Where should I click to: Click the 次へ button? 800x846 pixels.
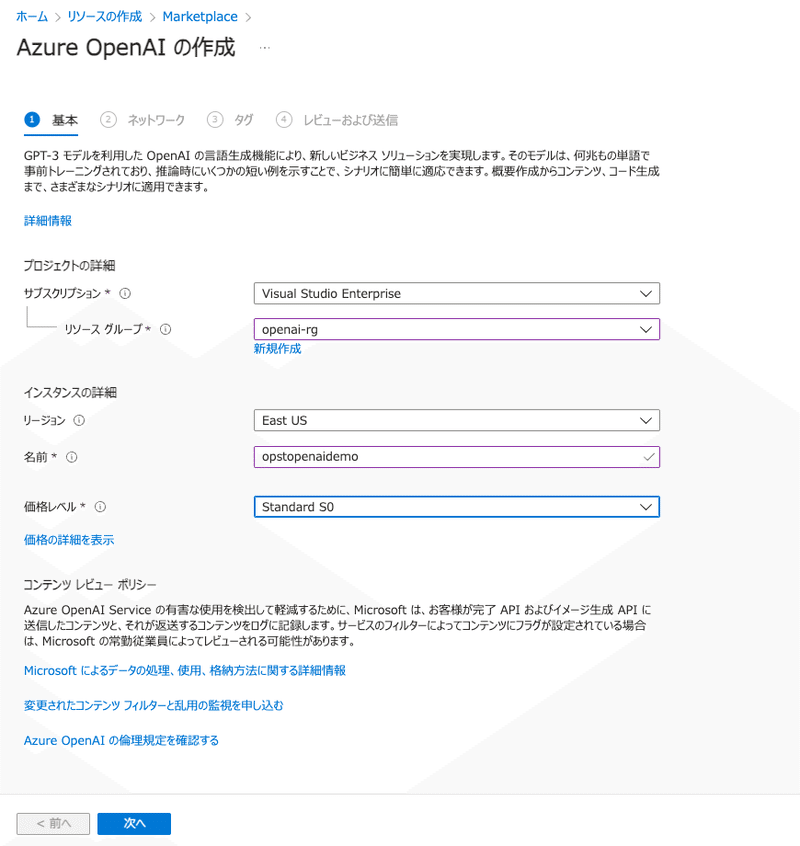coord(133,823)
